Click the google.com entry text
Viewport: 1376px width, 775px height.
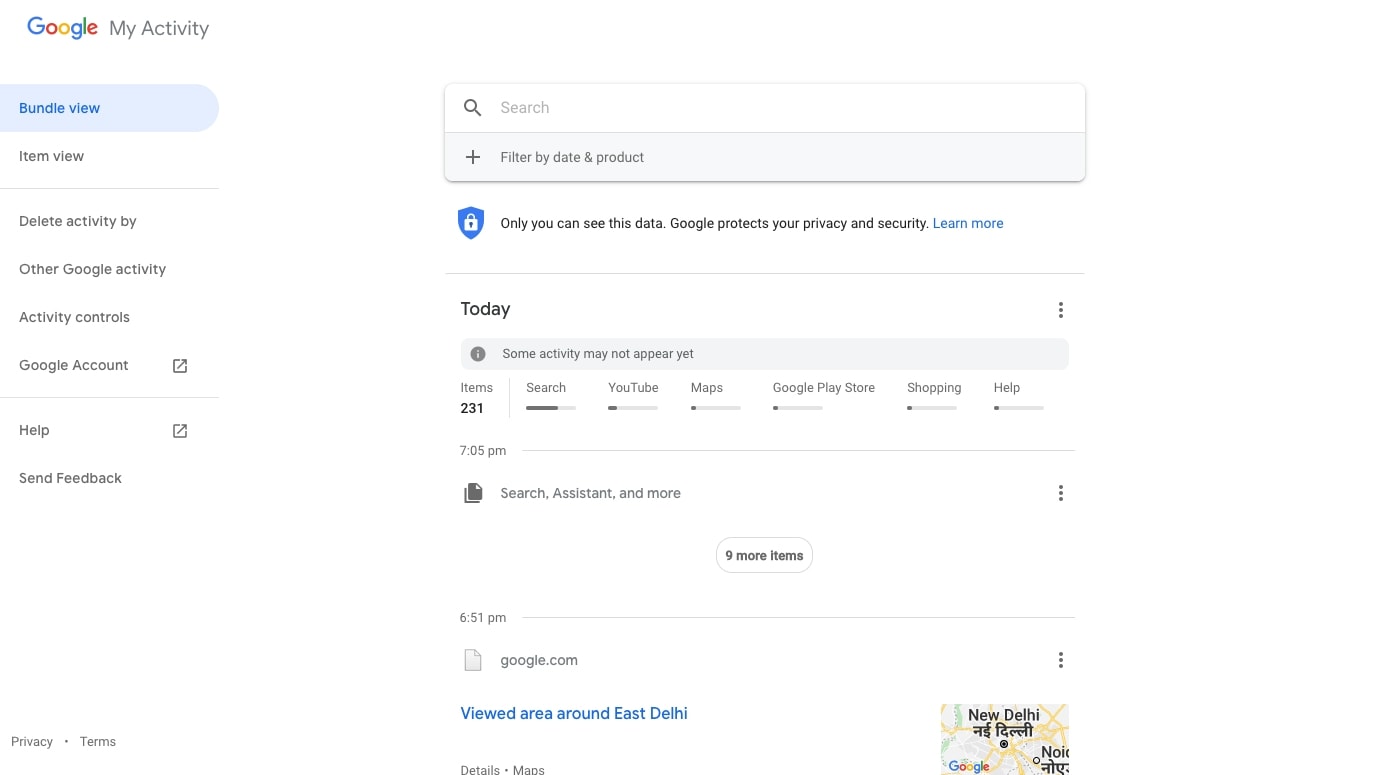pyautogui.click(x=539, y=660)
